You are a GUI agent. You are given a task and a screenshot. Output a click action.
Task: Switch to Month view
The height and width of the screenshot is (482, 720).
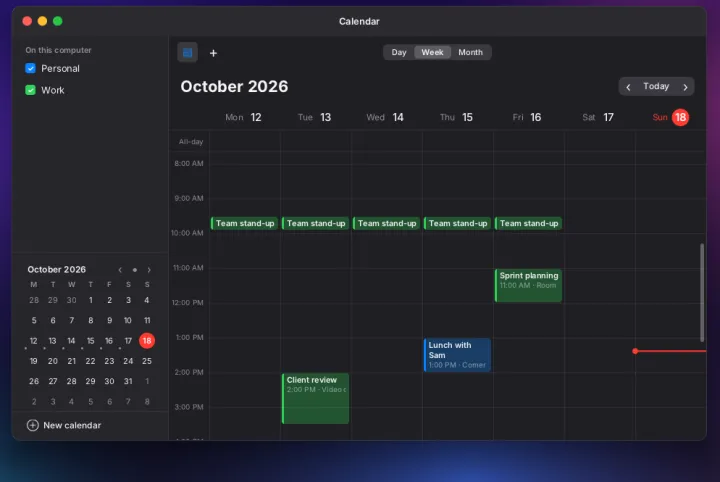(470, 52)
